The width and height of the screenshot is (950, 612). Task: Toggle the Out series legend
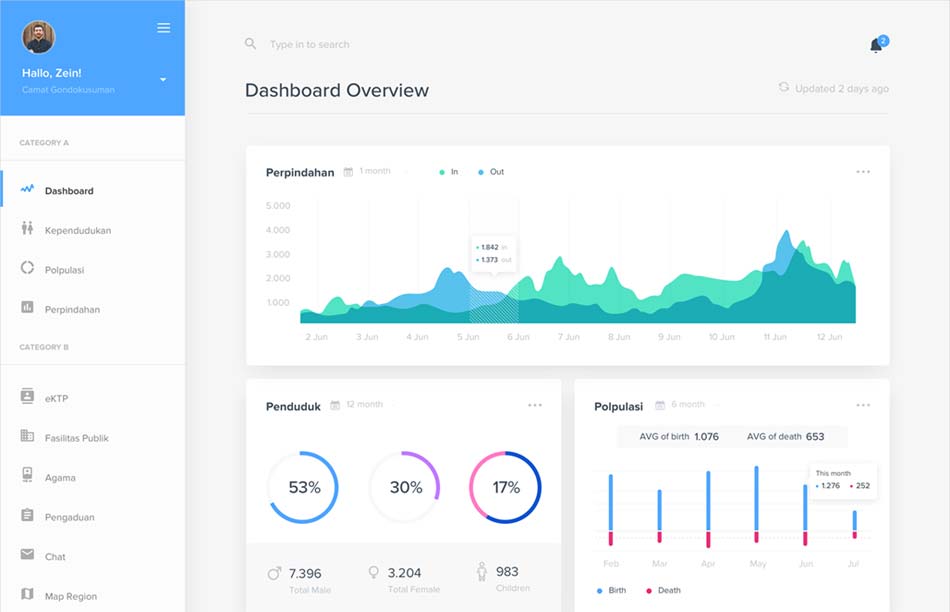pos(490,172)
